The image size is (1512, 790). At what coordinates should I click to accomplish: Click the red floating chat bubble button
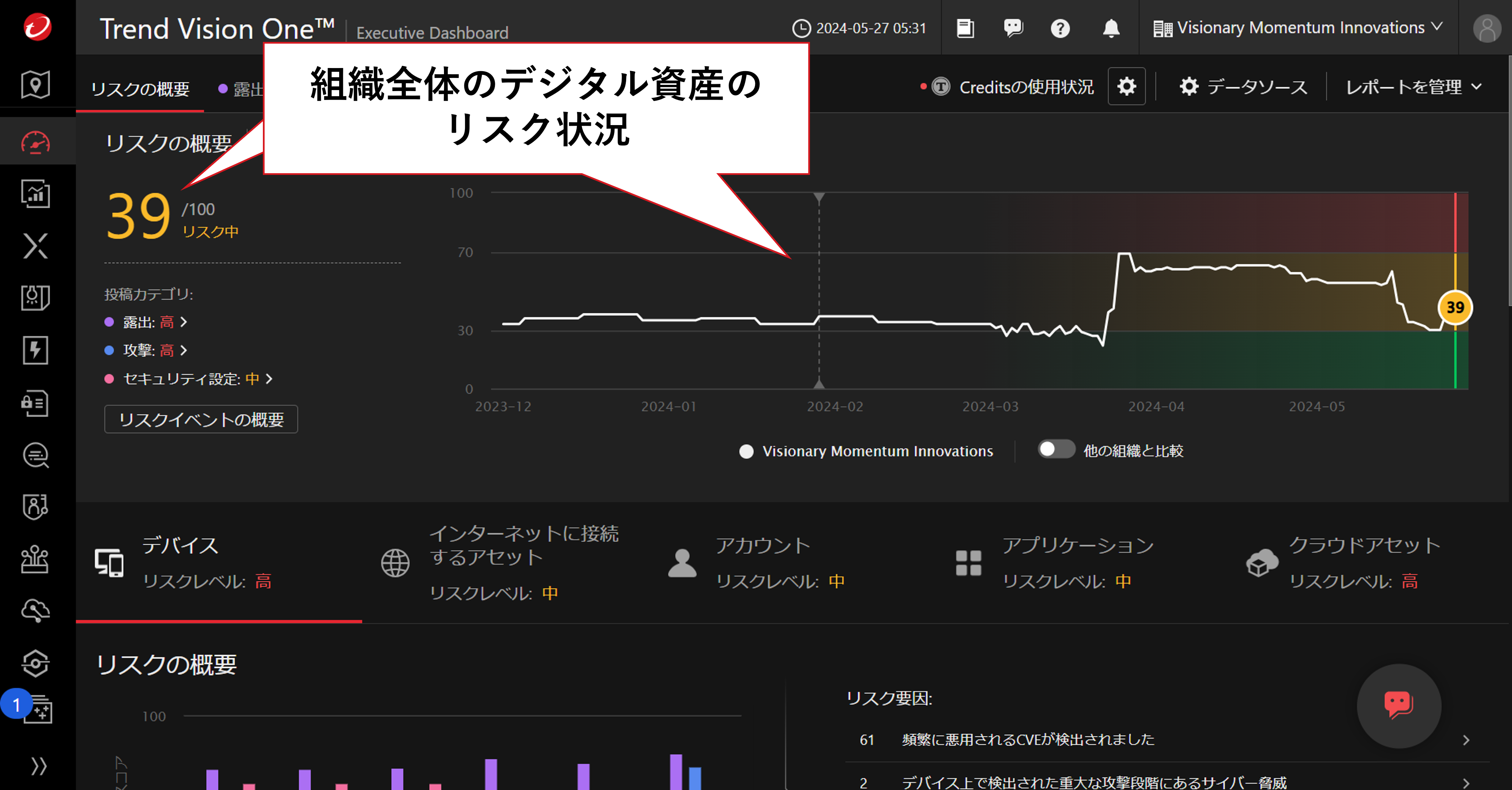[x=1399, y=705]
